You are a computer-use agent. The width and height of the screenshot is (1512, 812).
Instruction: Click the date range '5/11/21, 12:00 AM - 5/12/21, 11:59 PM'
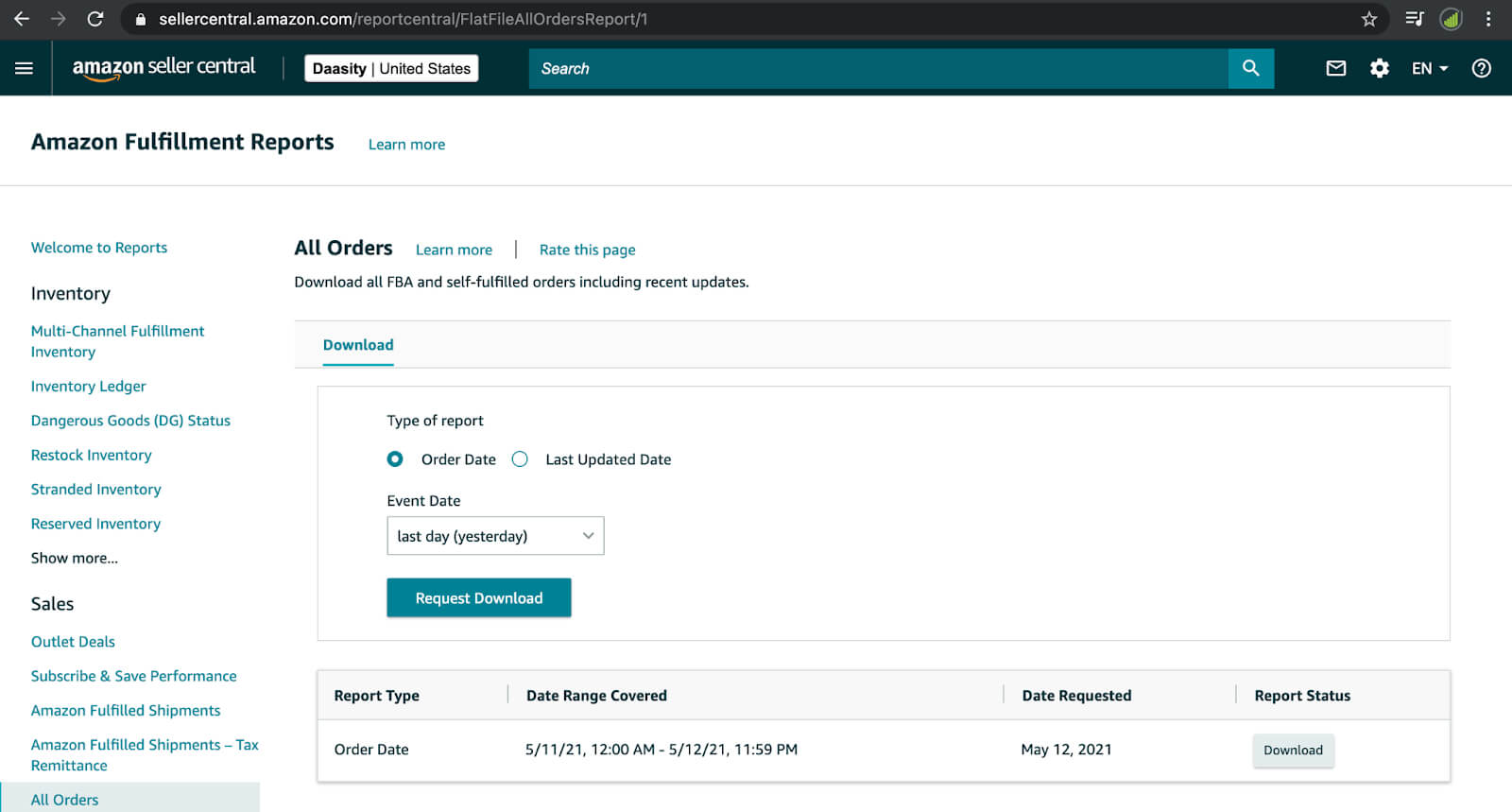pyautogui.click(x=661, y=750)
